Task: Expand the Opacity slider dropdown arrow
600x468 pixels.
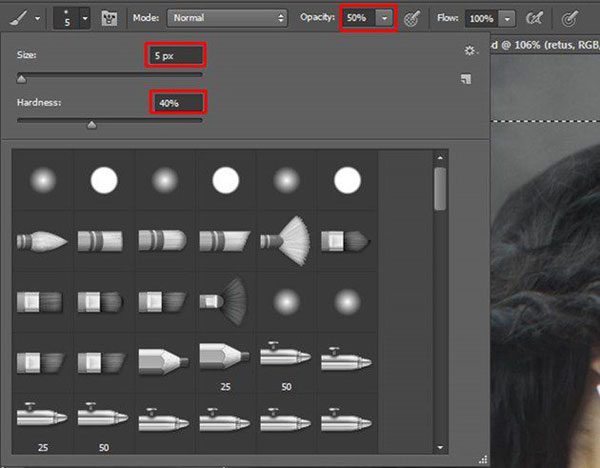Action: [384, 18]
